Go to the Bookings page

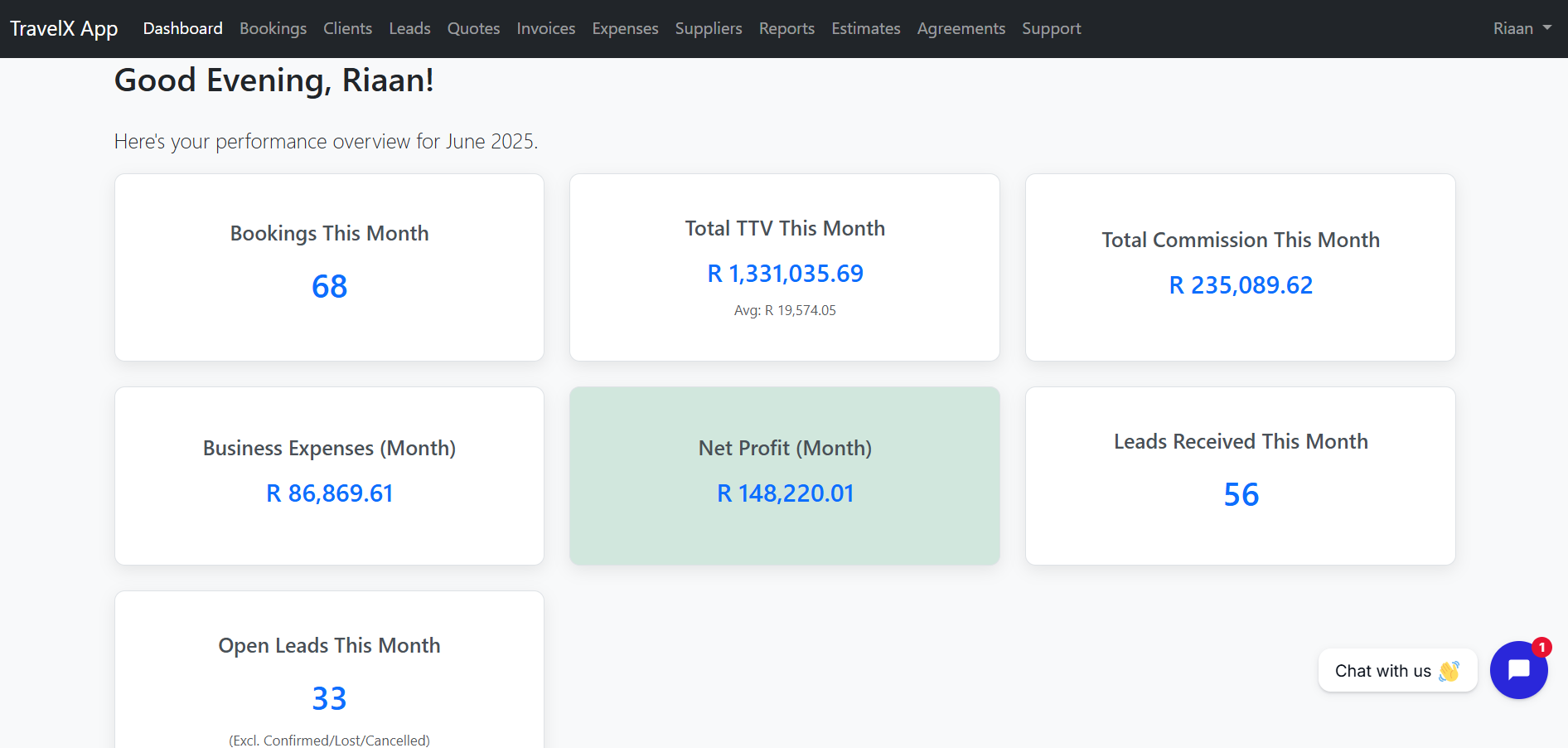pos(273,28)
